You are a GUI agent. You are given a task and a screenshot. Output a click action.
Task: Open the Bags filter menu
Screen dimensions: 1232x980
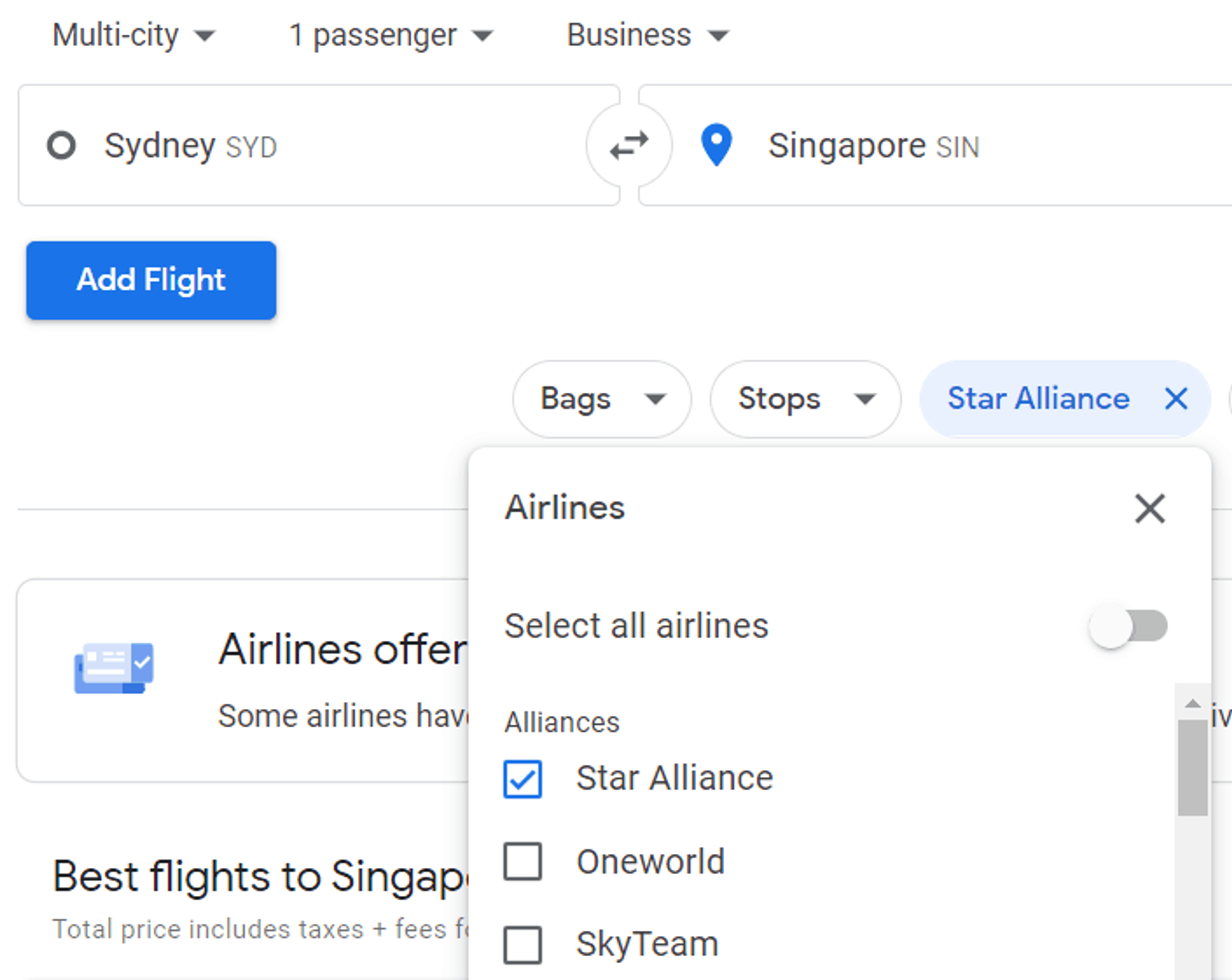click(602, 399)
